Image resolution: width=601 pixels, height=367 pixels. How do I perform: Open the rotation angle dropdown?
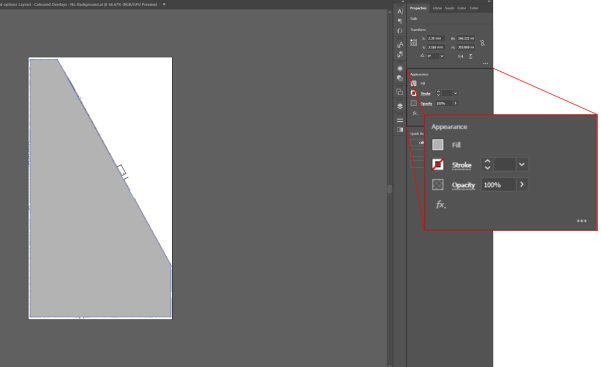click(x=442, y=56)
